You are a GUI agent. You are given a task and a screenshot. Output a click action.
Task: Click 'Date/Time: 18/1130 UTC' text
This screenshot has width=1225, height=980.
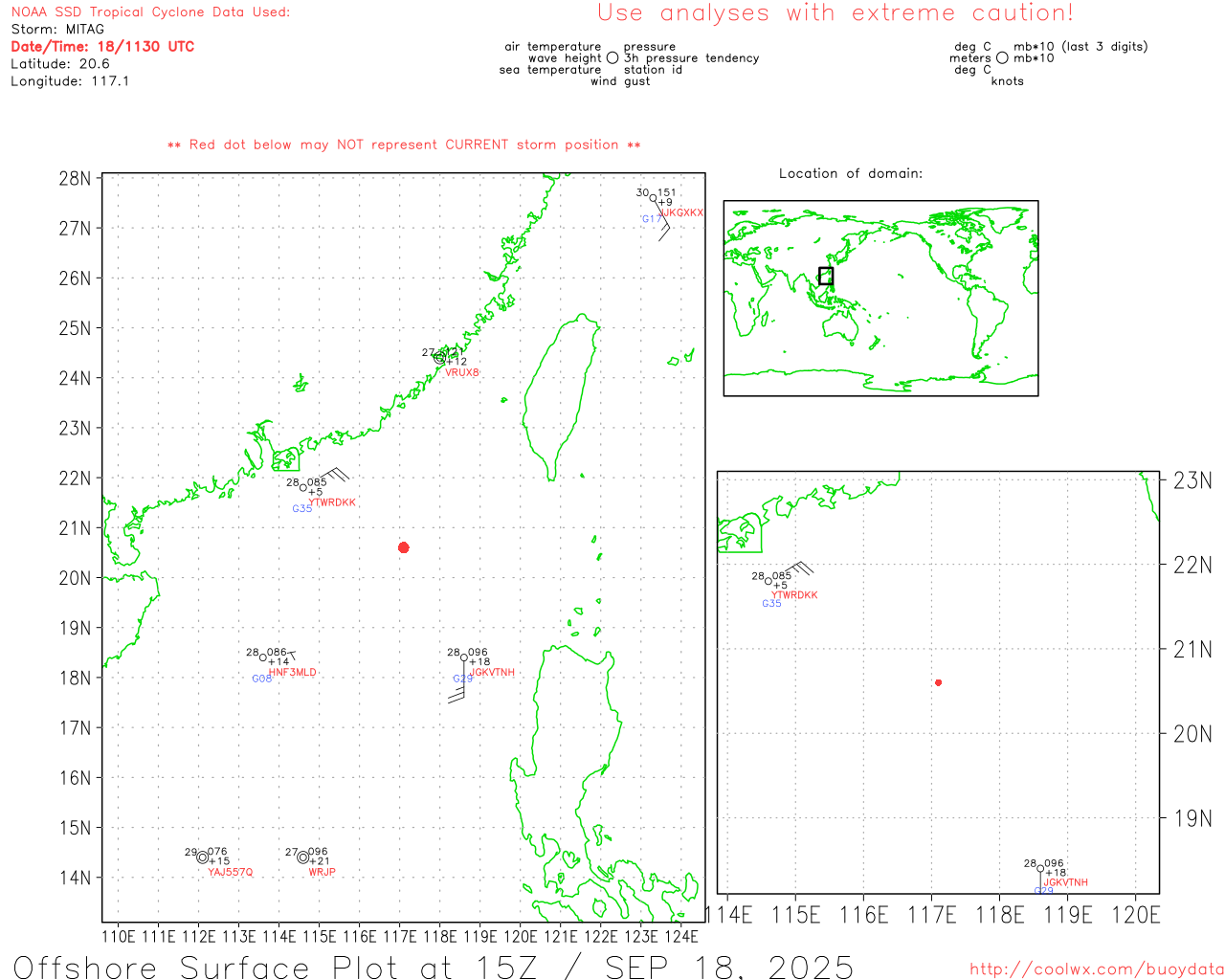coord(102,46)
